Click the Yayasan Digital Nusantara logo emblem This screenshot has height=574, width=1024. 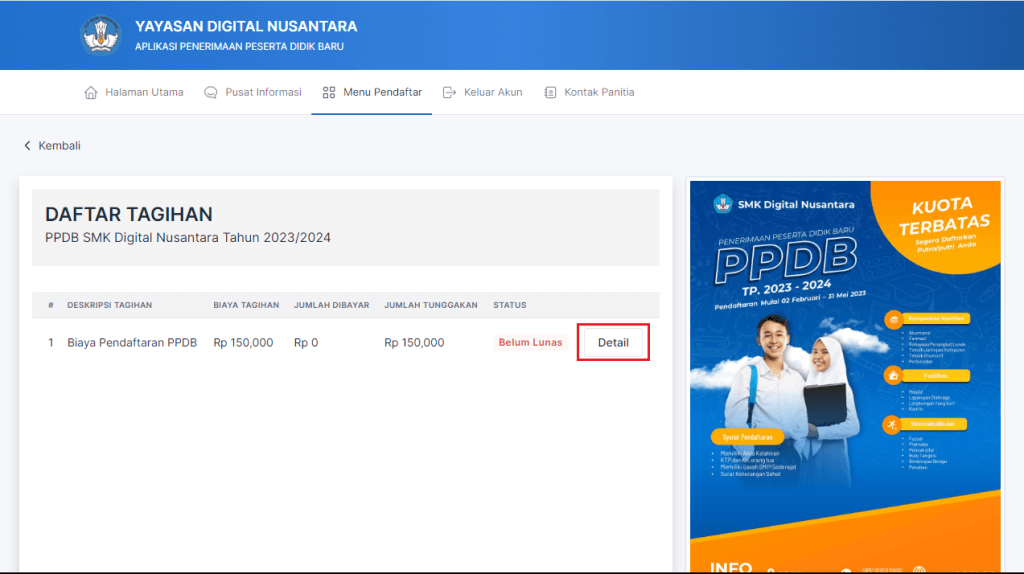point(101,35)
